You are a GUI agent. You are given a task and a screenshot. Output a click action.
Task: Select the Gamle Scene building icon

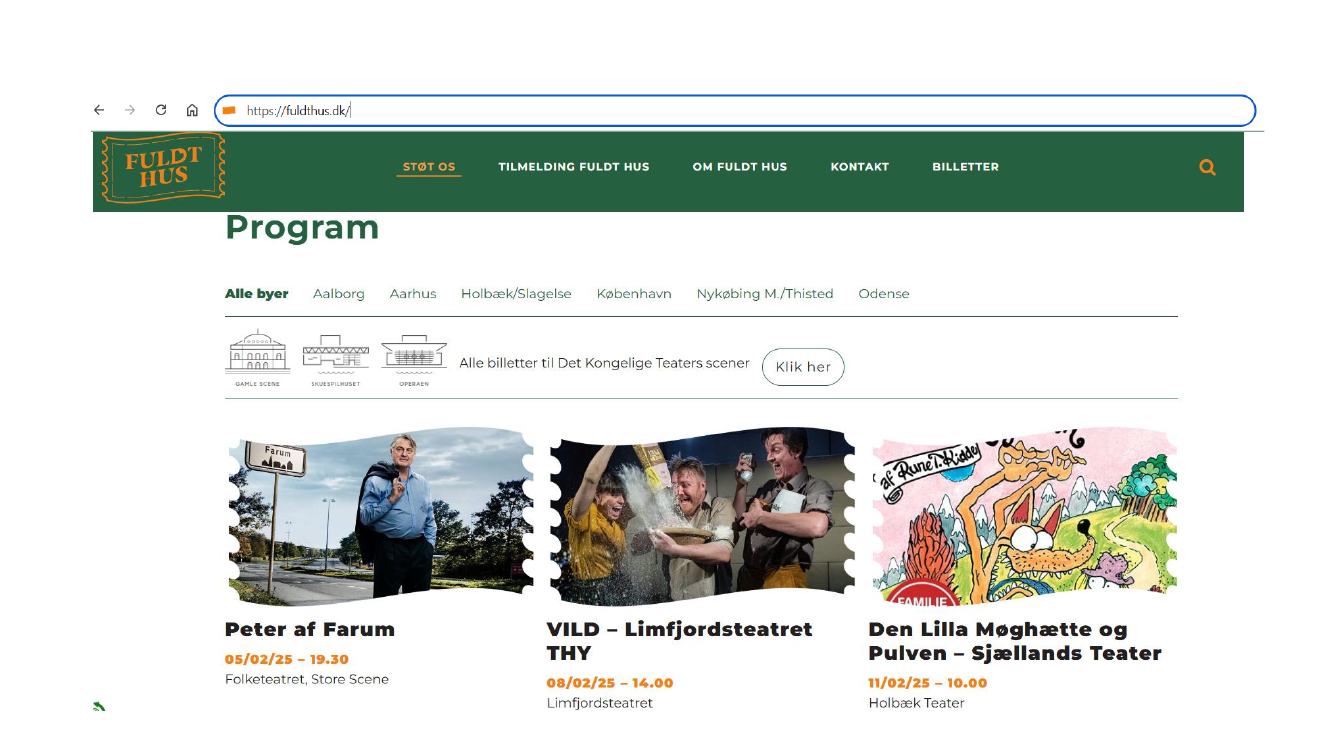tap(258, 358)
